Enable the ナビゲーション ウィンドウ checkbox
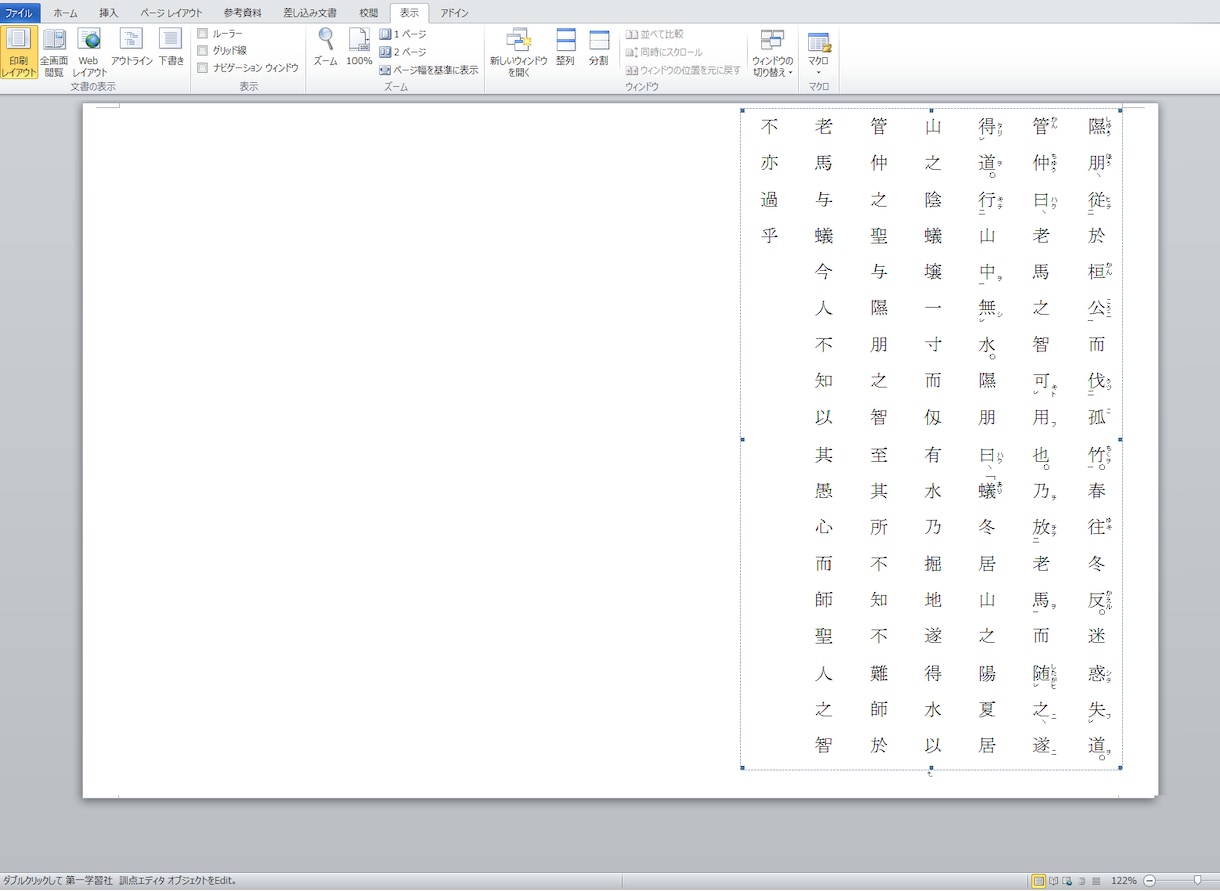 coord(203,68)
